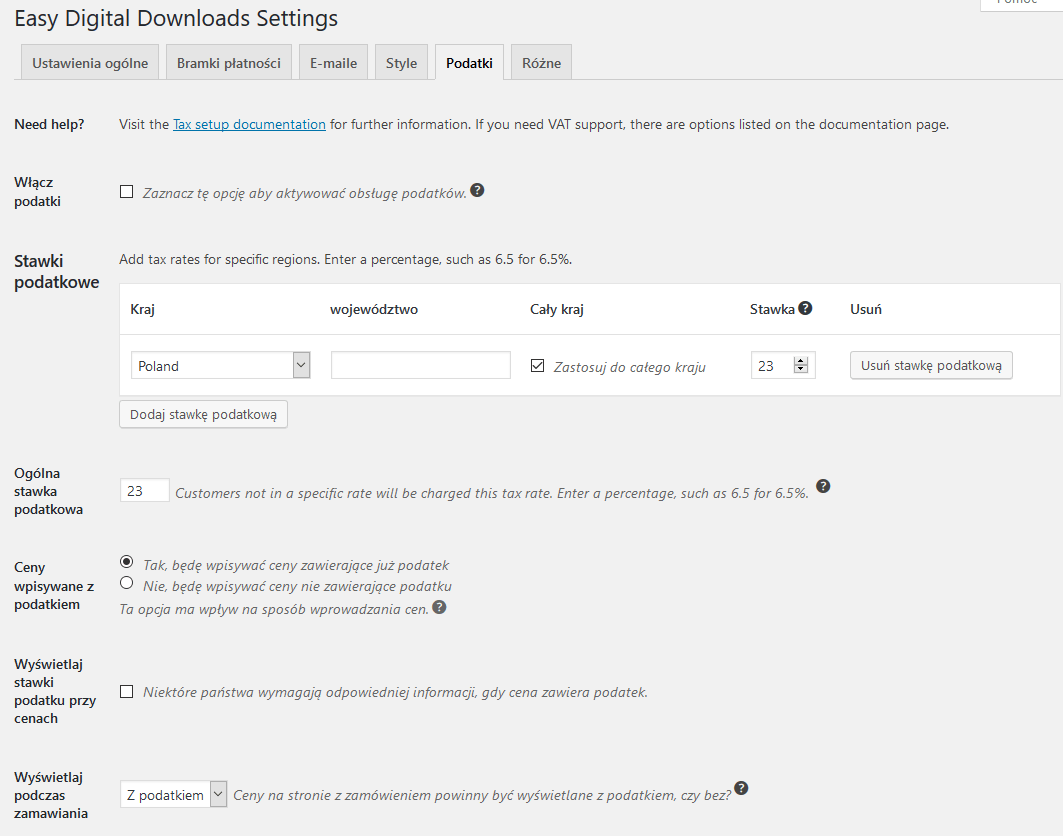Decrease the Poland tax rate with down arrow
The image size is (1063, 836).
[x=800, y=370]
